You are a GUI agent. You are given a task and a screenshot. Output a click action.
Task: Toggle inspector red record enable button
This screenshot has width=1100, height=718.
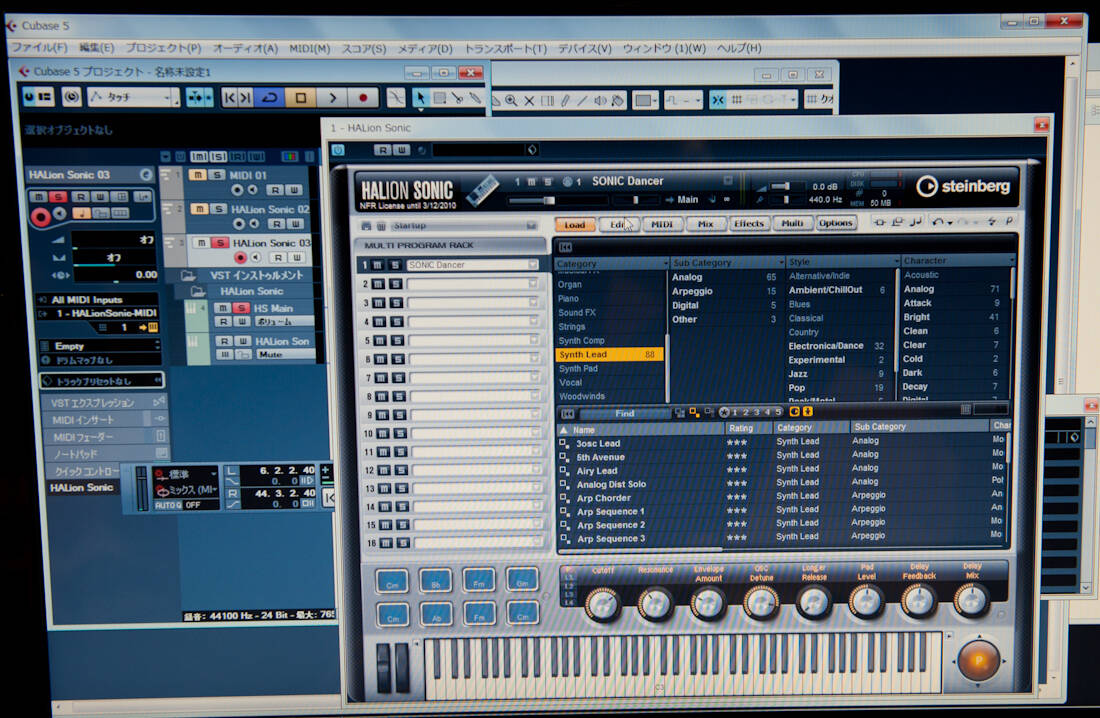[x=41, y=217]
